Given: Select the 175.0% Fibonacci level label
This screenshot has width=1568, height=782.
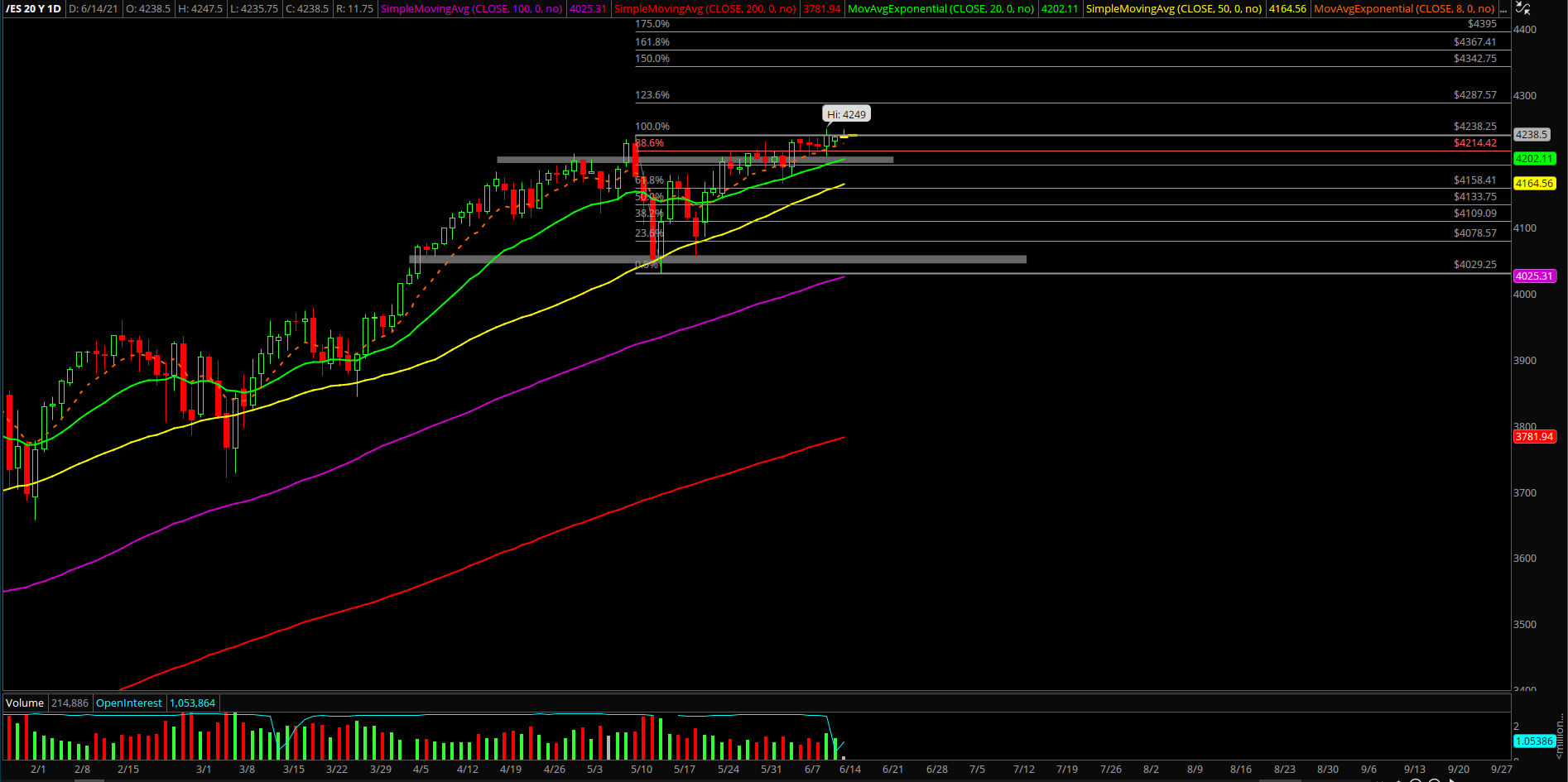Looking at the screenshot, I should click(652, 24).
